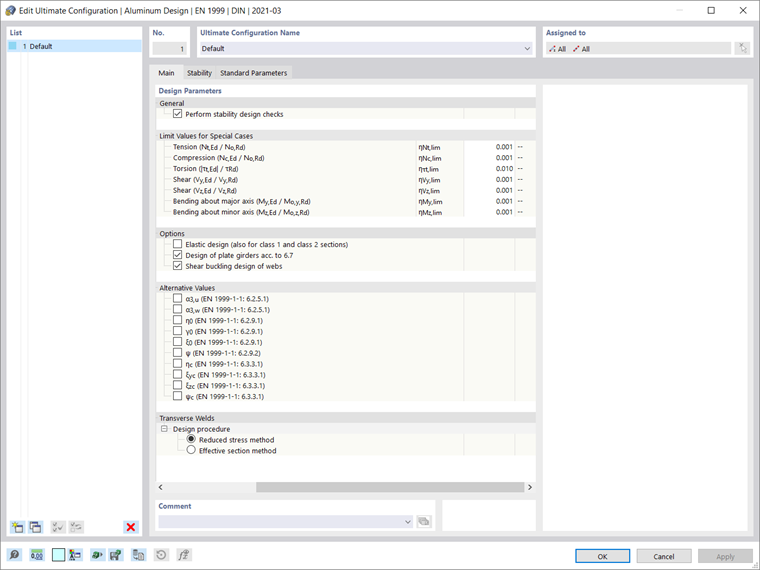Switch to the Stability tab
The height and width of the screenshot is (570, 760).
click(199, 73)
